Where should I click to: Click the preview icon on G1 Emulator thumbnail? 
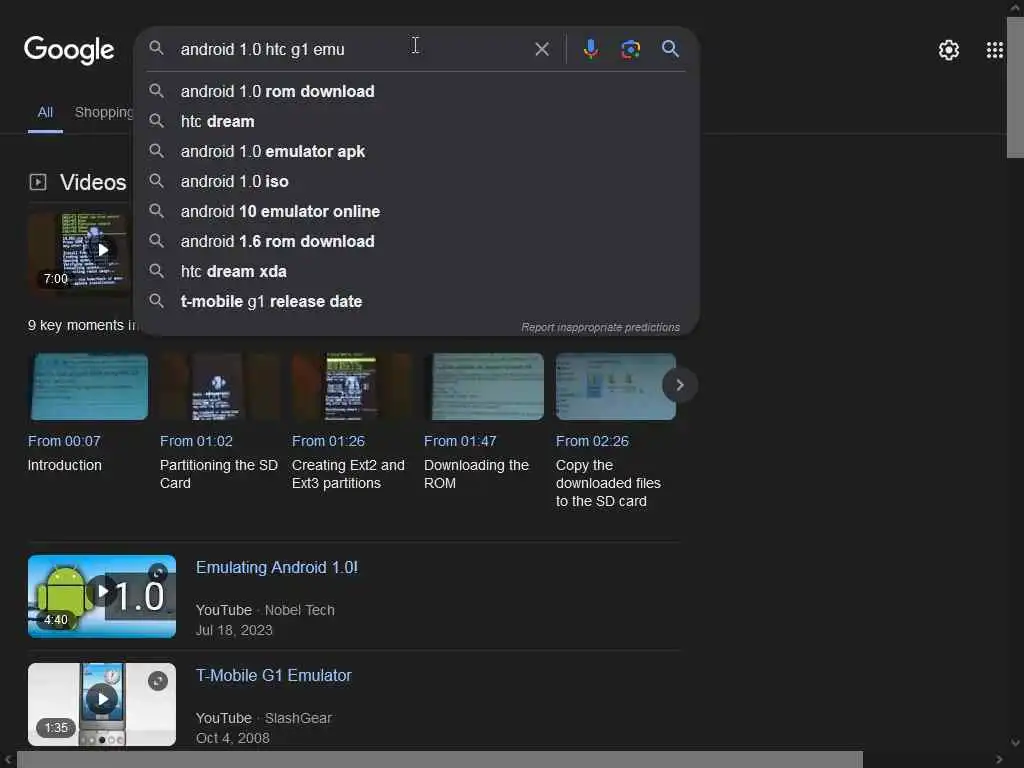click(x=157, y=681)
